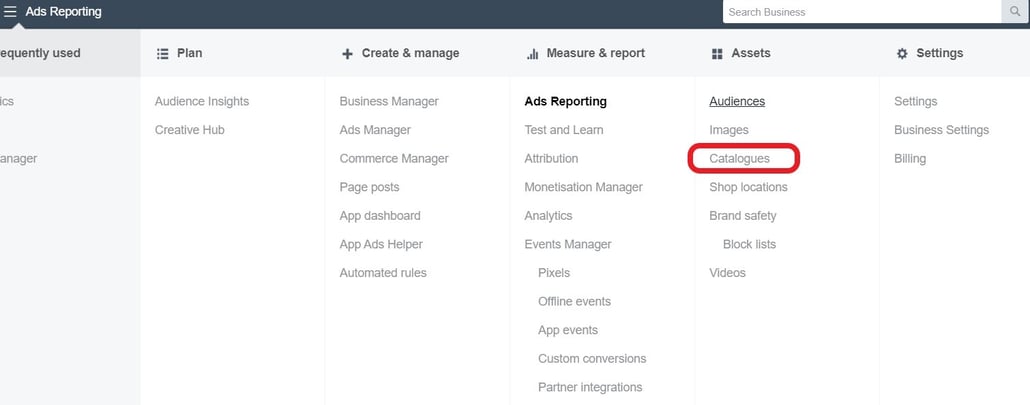This screenshot has width=1030, height=405.
Task: Focus the Search Business field
Action: [x=862, y=12]
